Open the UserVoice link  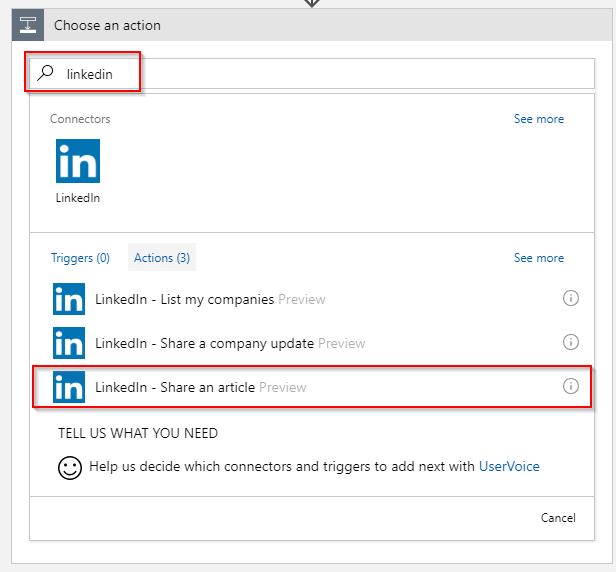[509, 466]
